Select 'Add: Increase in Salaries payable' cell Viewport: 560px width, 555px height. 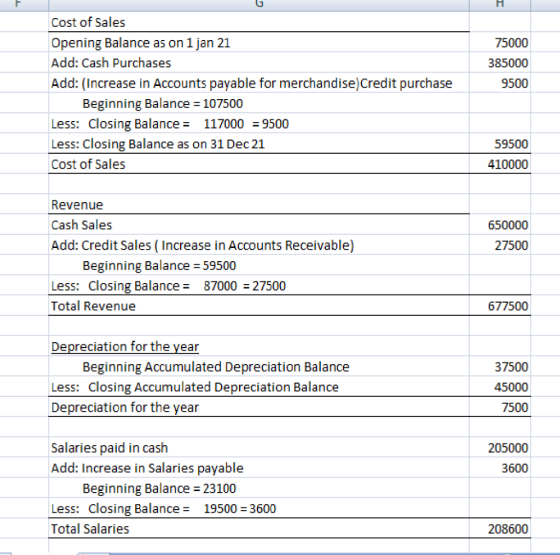click(259, 468)
